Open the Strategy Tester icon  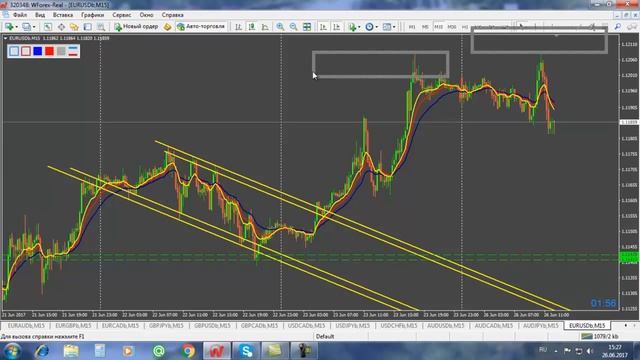(x=101, y=27)
